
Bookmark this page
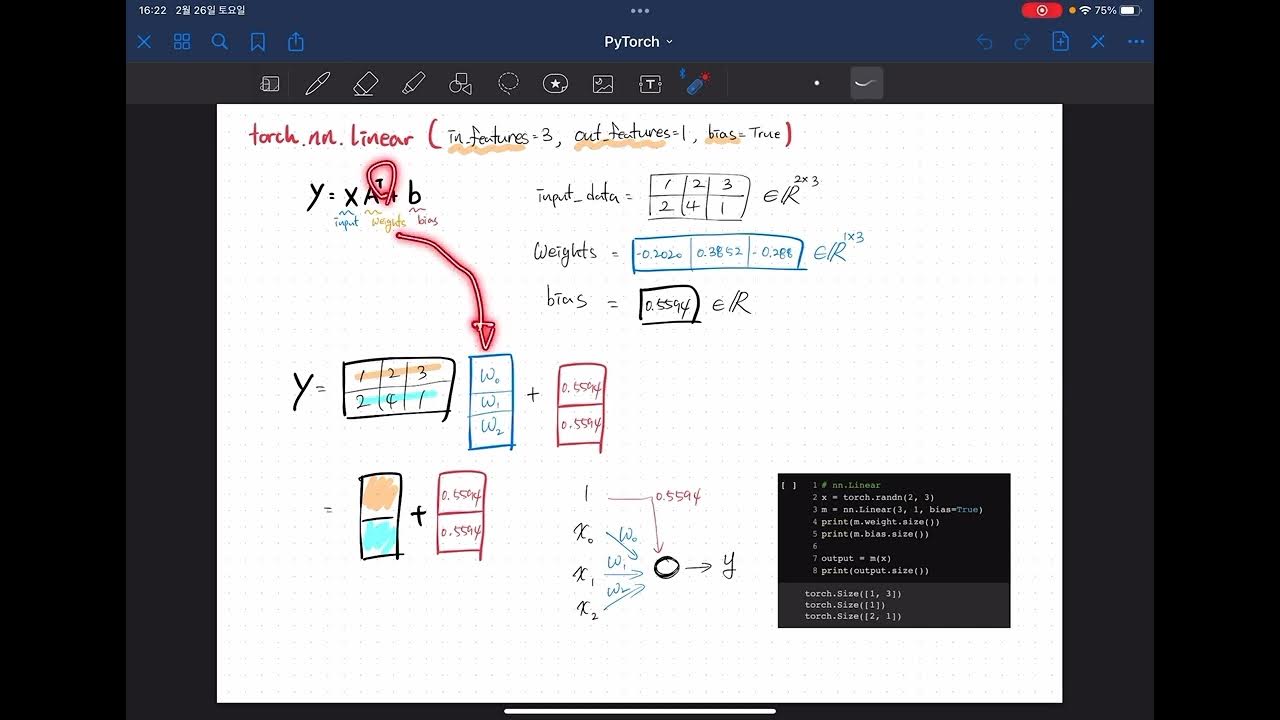pos(258,42)
